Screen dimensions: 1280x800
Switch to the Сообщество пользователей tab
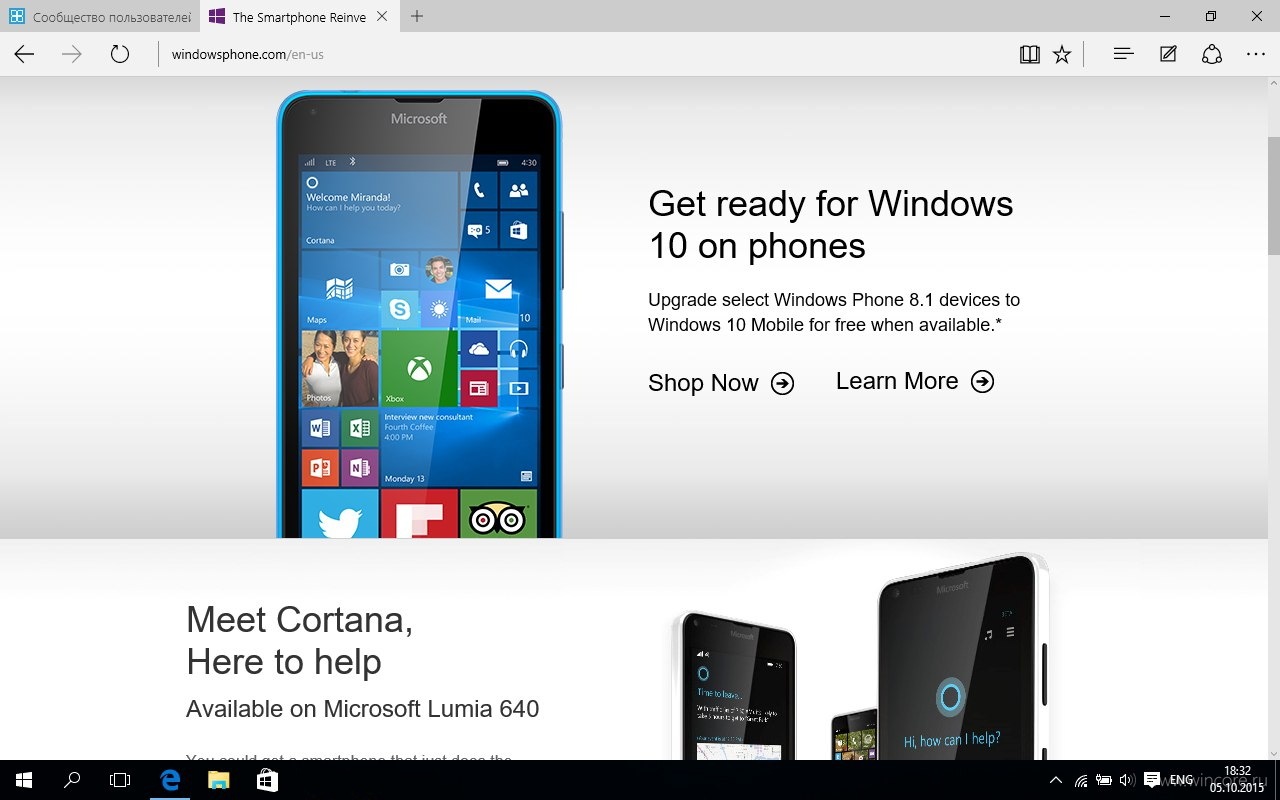click(x=100, y=17)
